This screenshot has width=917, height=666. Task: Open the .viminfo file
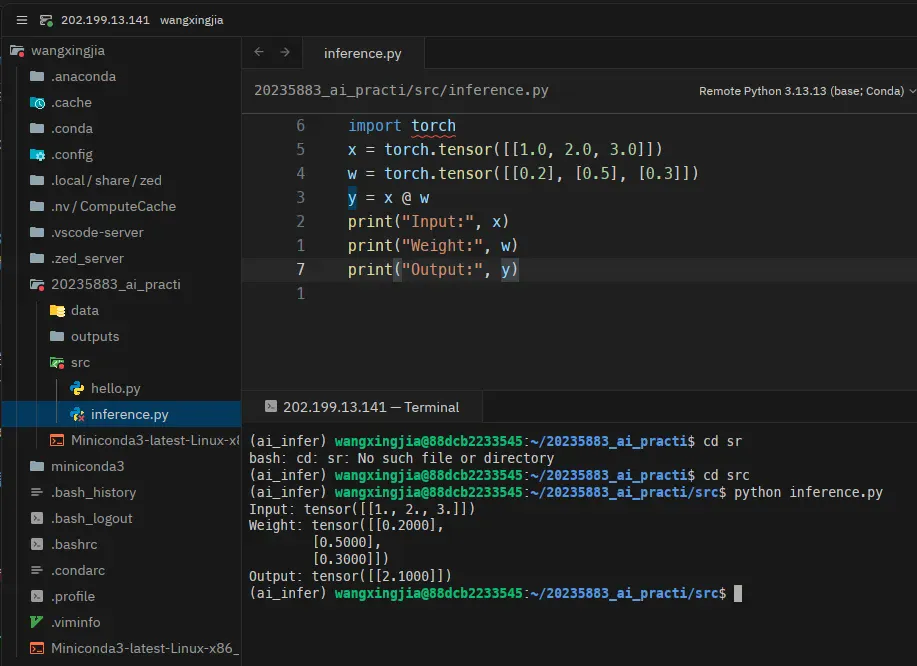[x=121, y=622]
